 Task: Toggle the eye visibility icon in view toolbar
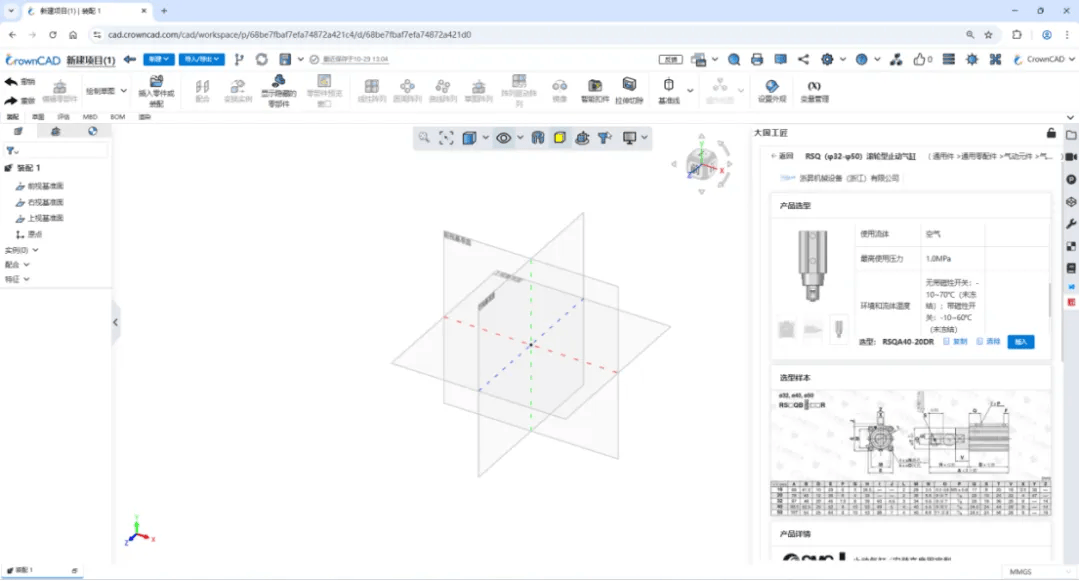pos(503,138)
